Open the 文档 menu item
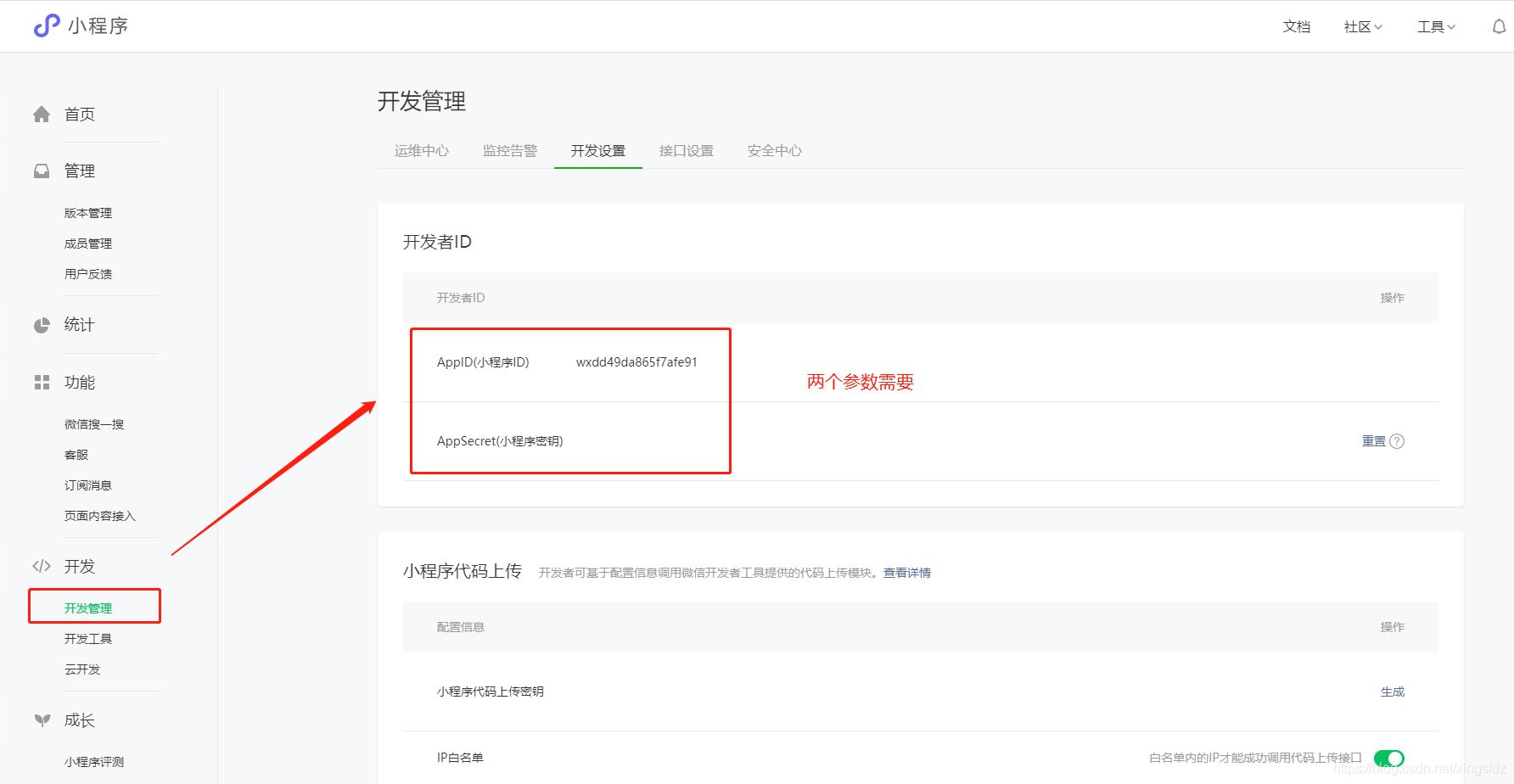Viewport: 1514px width, 784px height. click(1296, 25)
